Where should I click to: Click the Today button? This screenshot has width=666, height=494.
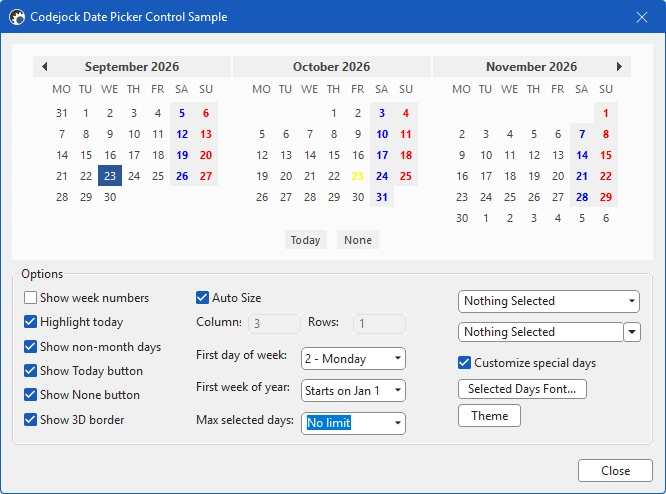click(305, 240)
